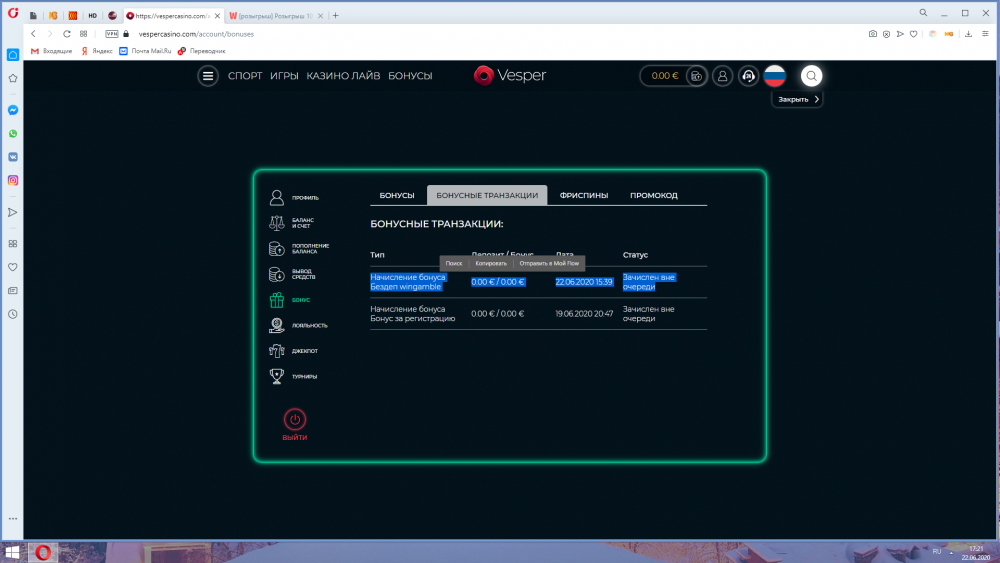Open Вывод средств withdrawal icon

click(277, 275)
